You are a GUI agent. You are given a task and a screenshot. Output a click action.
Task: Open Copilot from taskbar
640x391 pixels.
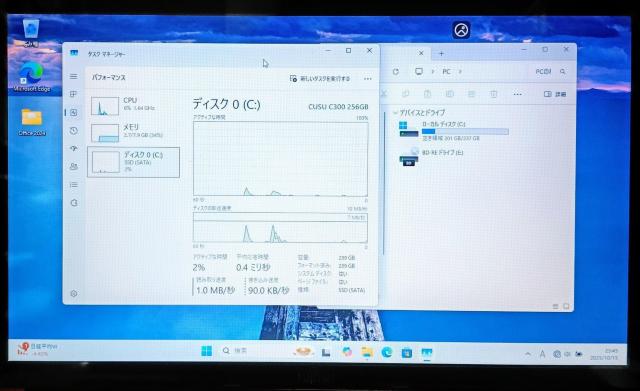(x=347, y=351)
